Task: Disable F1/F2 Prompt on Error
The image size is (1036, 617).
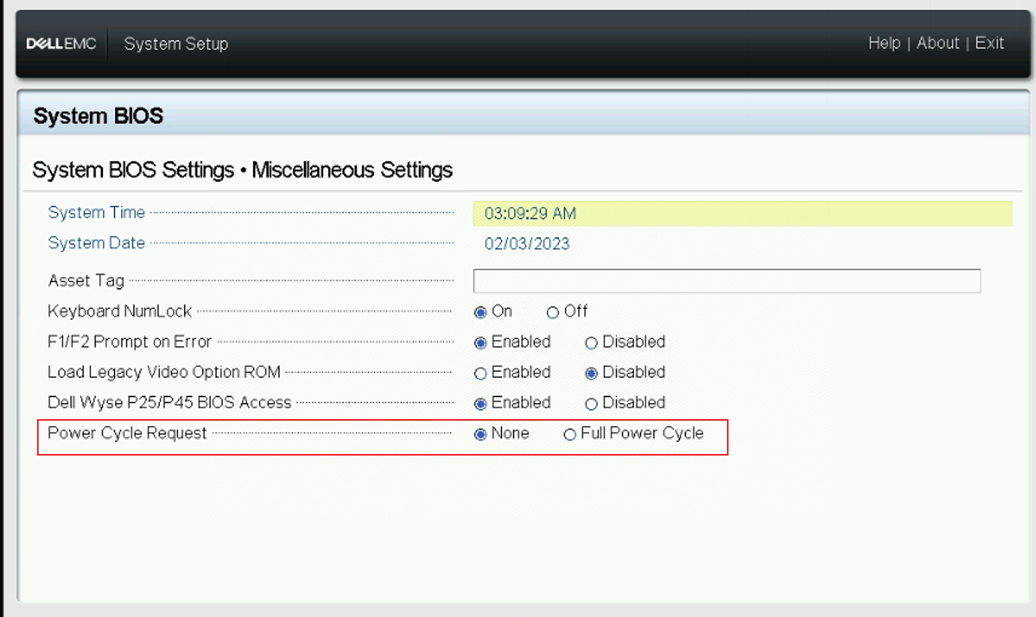Action: (592, 343)
